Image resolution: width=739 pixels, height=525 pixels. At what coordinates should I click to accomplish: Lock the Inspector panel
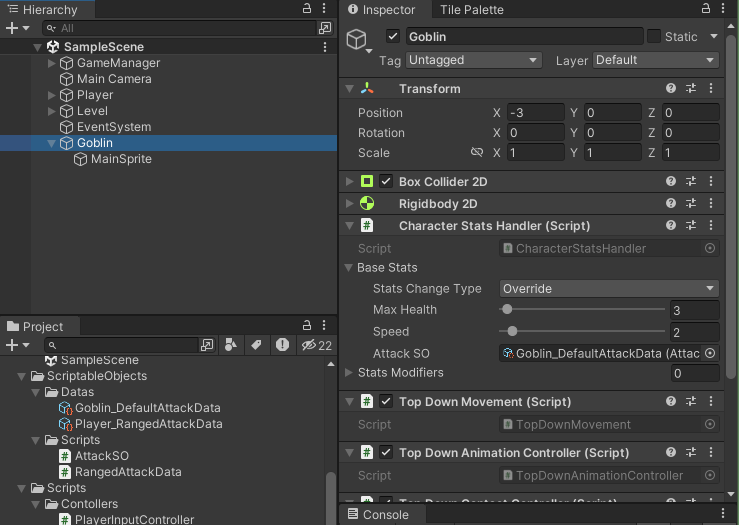pyautogui.click(x=706, y=8)
